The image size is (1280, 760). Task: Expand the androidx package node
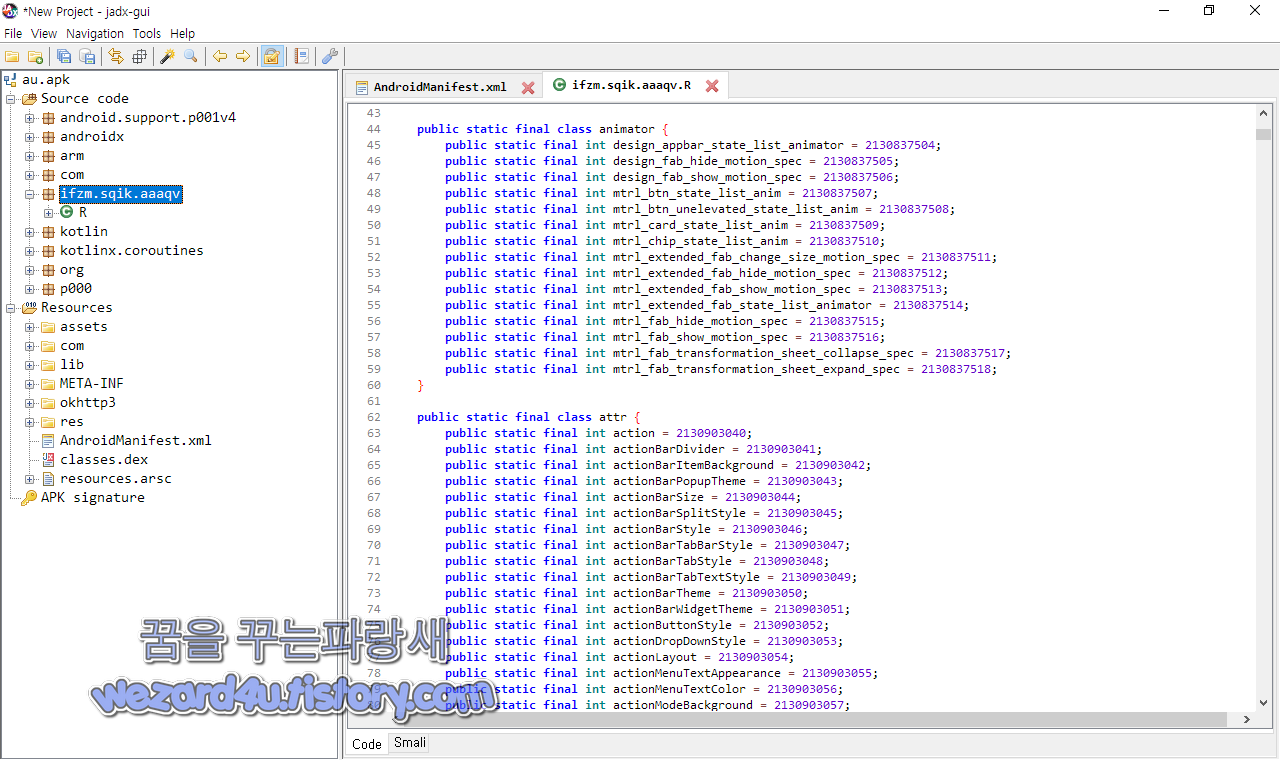tap(30, 137)
